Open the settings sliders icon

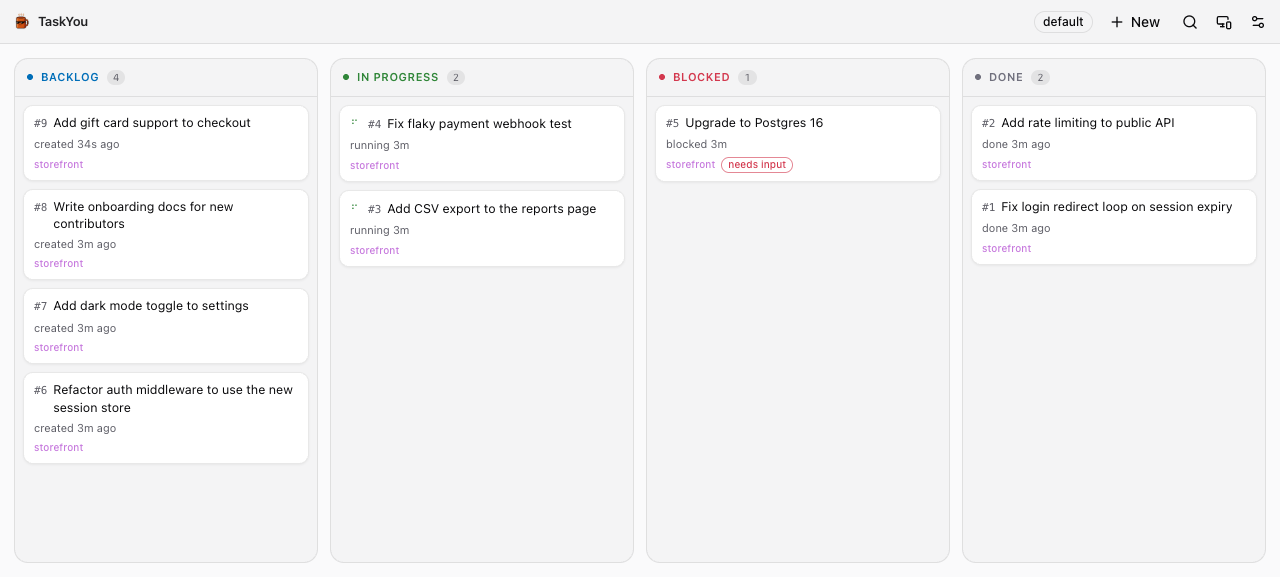(1258, 22)
